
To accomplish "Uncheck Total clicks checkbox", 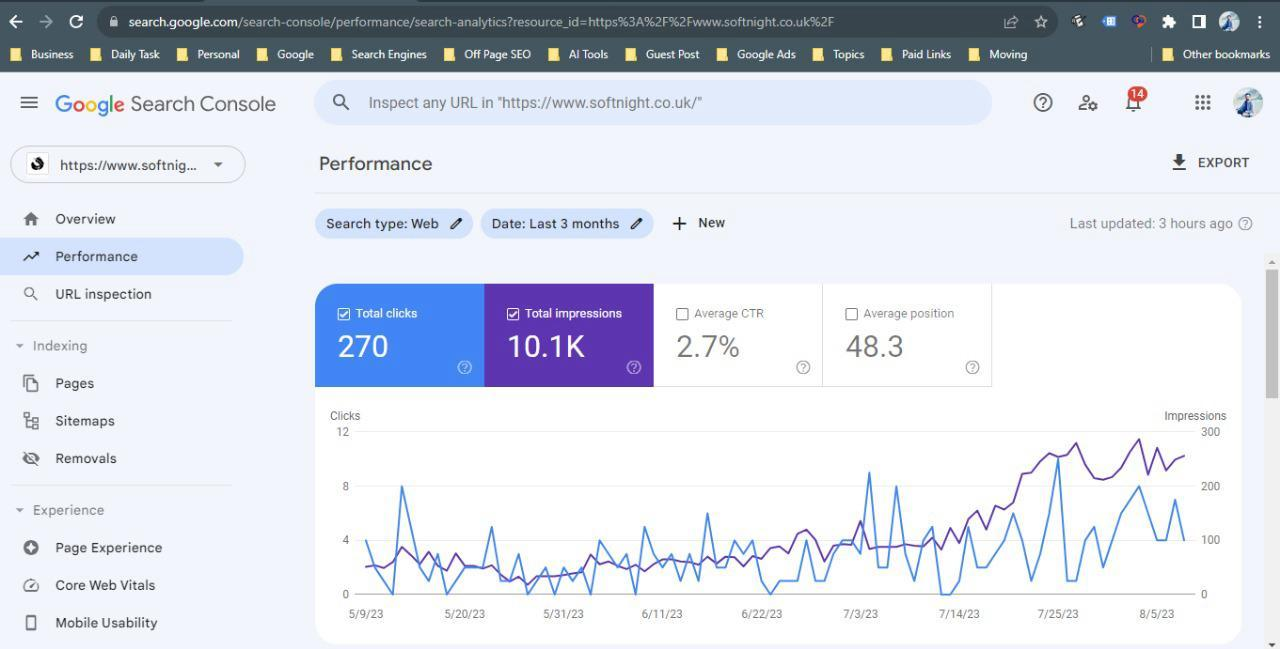I will (x=344, y=314).
